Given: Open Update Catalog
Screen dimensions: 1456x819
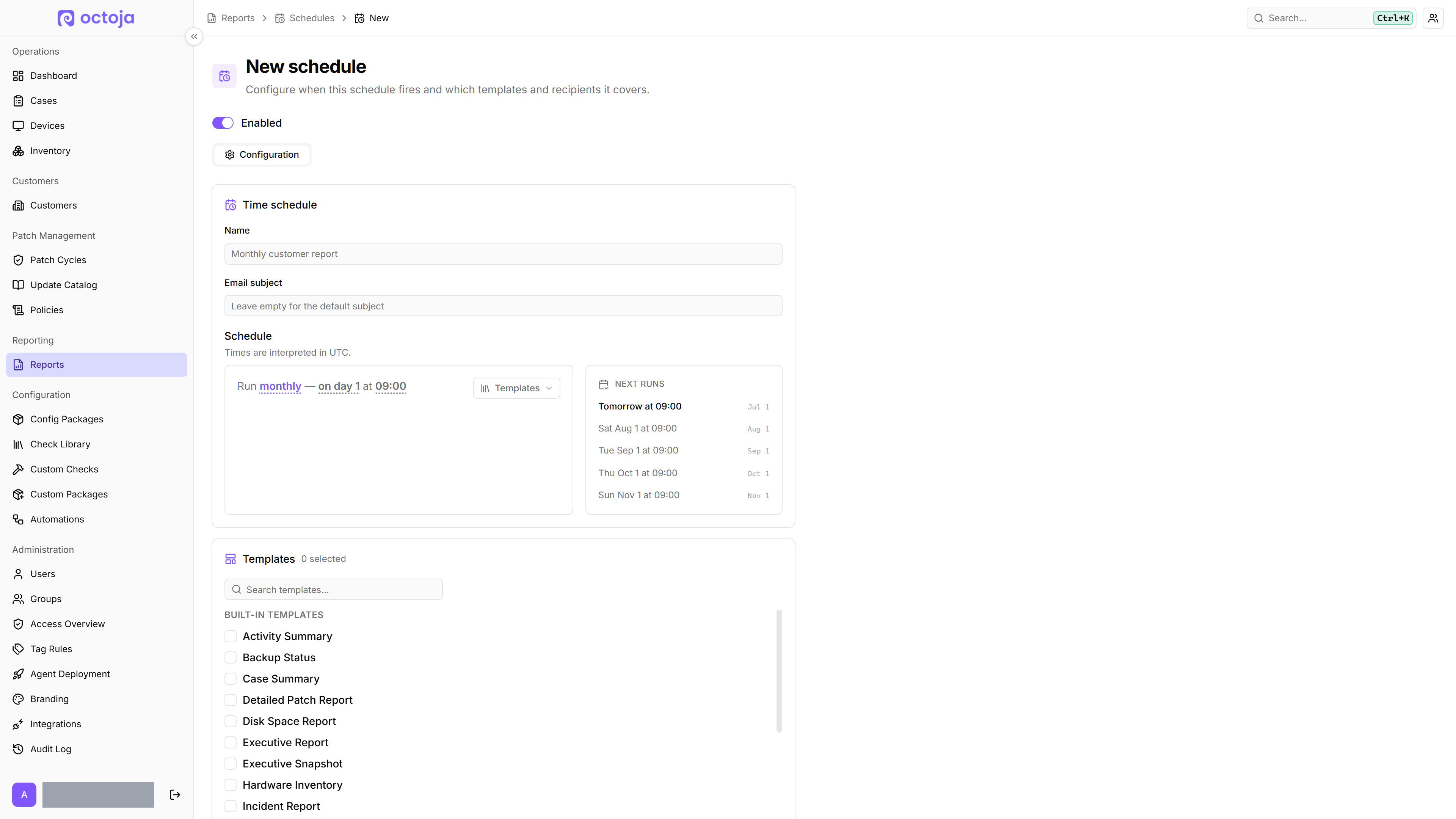Looking at the screenshot, I should 97,285.
